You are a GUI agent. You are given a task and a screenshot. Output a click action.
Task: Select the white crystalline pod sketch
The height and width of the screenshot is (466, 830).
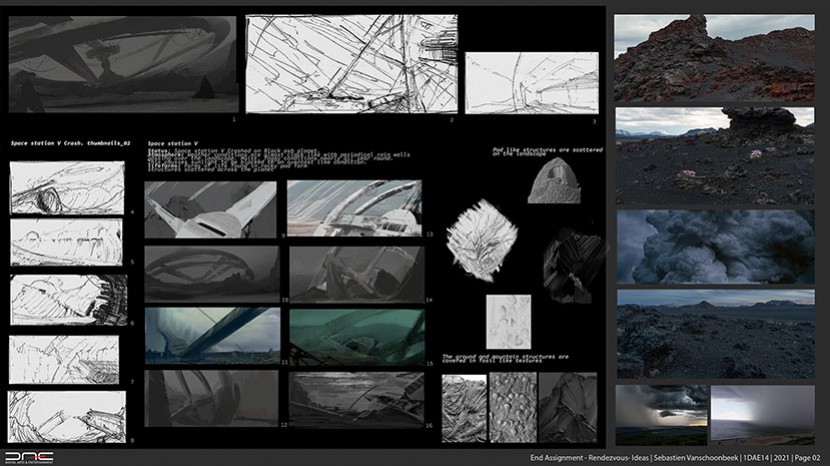coord(481,240)
